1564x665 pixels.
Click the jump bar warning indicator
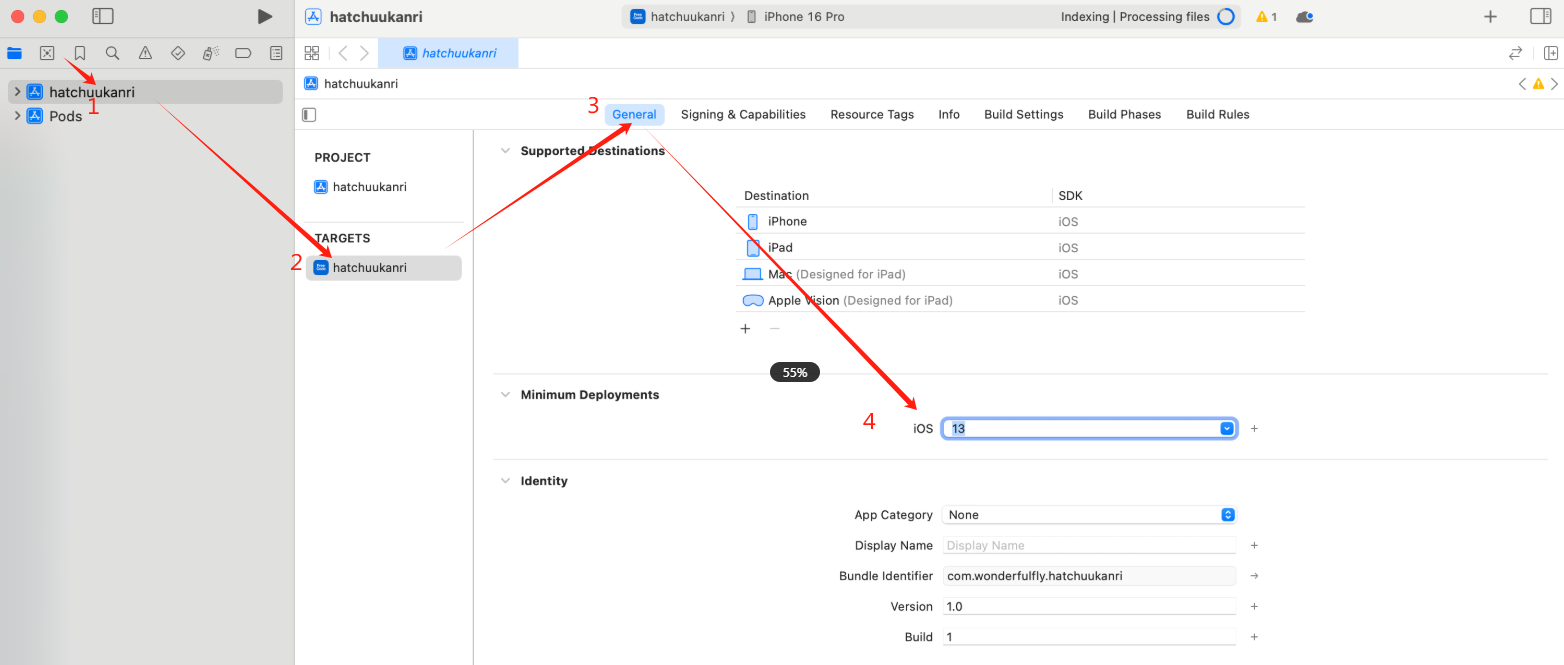[x=1538, y=84]
